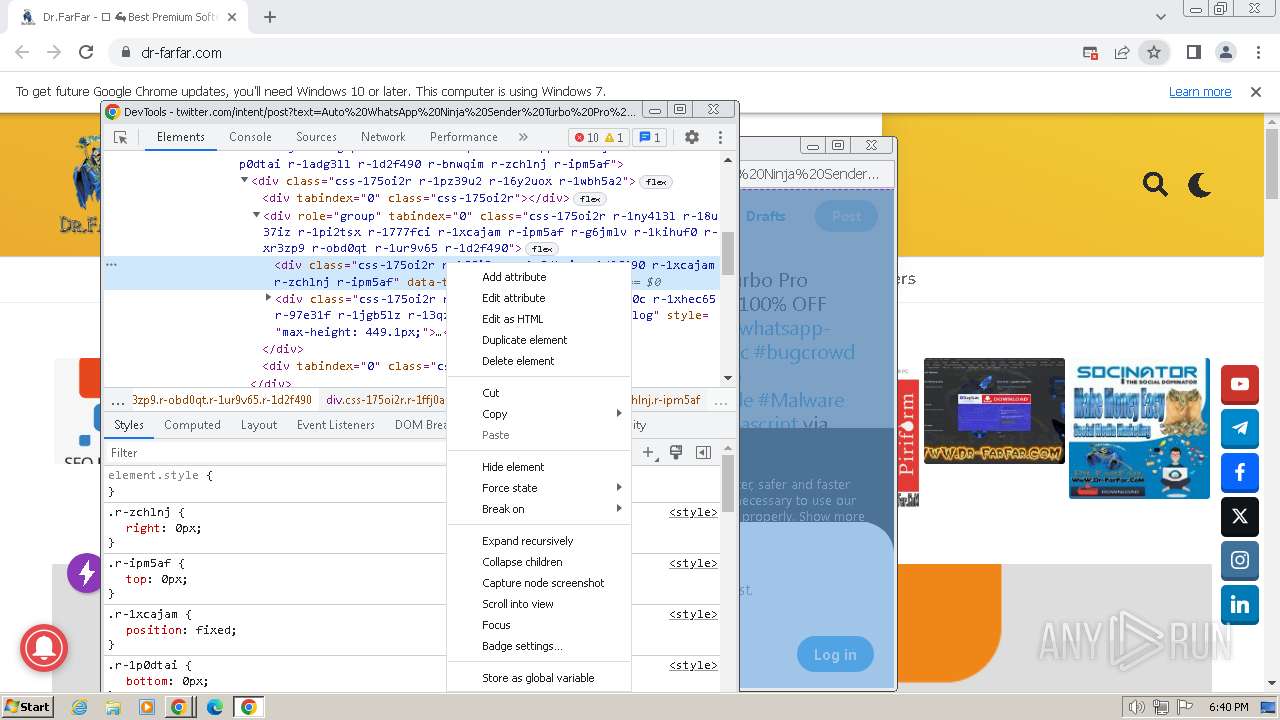
Task: Choose Expand recursively
Action: (539, 541)
